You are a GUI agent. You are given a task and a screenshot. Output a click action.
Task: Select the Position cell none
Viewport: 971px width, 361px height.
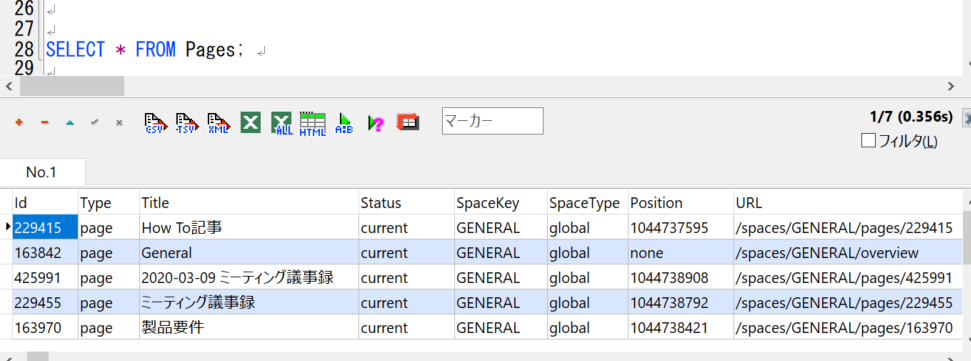click(681, 253)
